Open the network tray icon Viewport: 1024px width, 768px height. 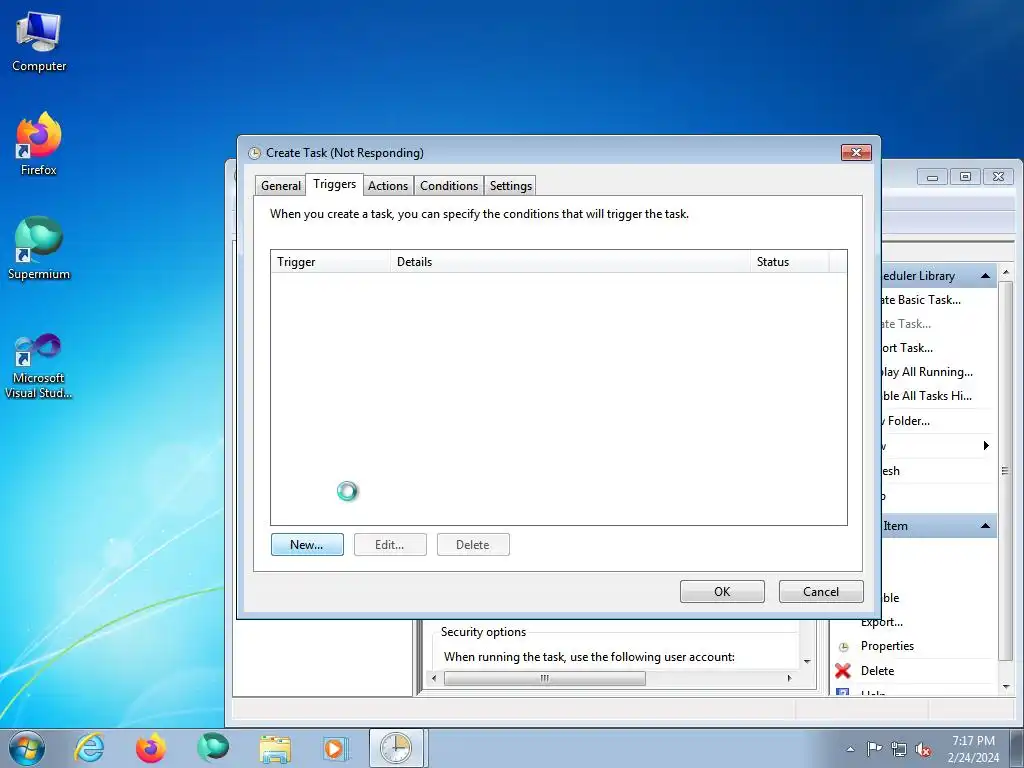(899, 749)
